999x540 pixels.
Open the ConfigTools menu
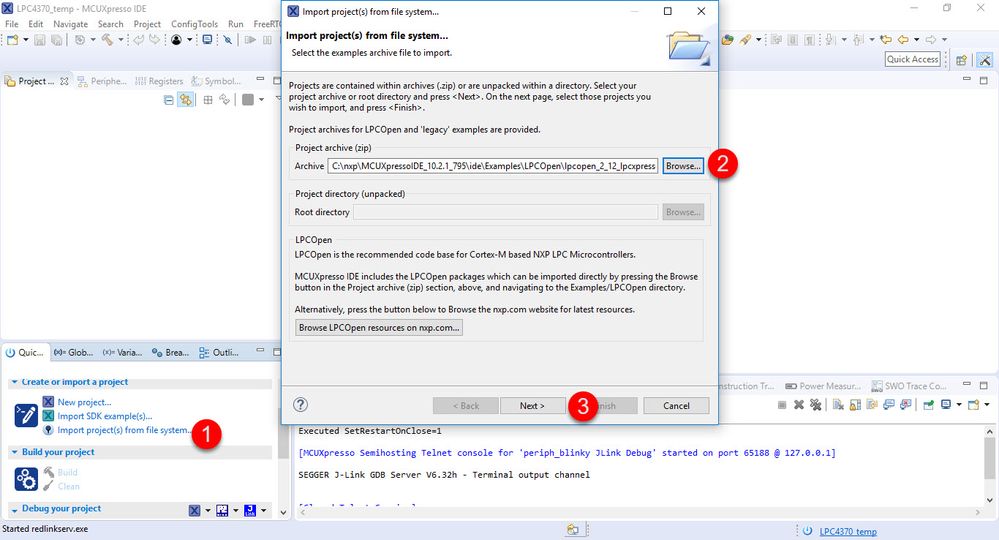tap(194, 24)
